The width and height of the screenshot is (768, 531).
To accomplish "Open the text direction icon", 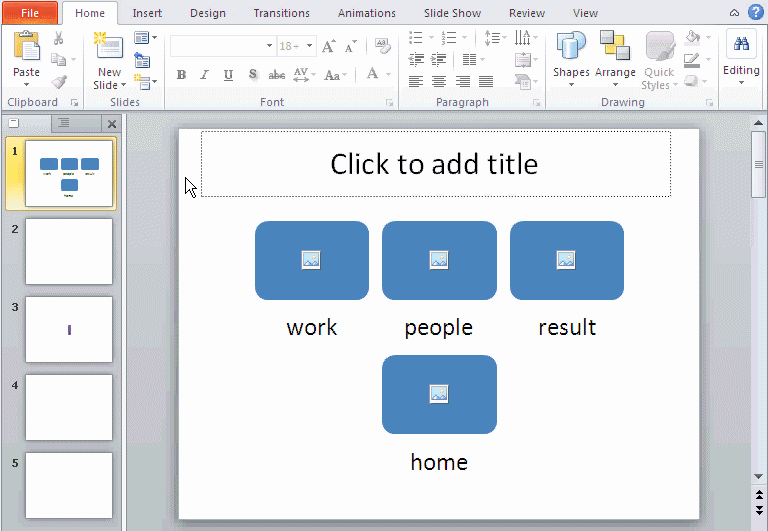I will tap(523, 38).
